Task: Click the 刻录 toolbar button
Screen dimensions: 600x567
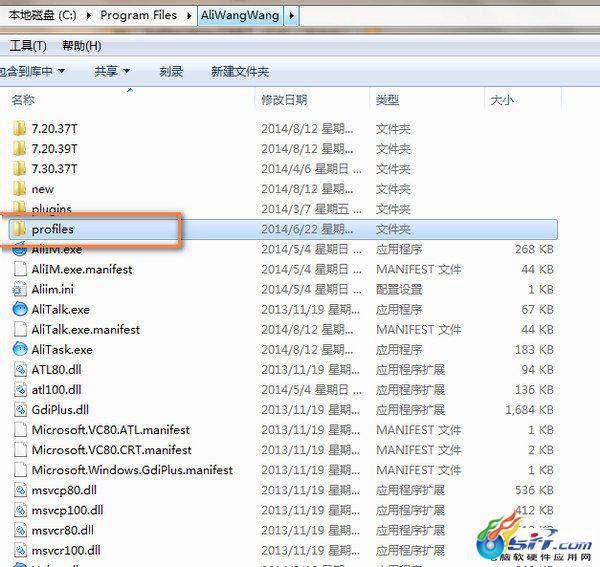Action: point(171,71)
